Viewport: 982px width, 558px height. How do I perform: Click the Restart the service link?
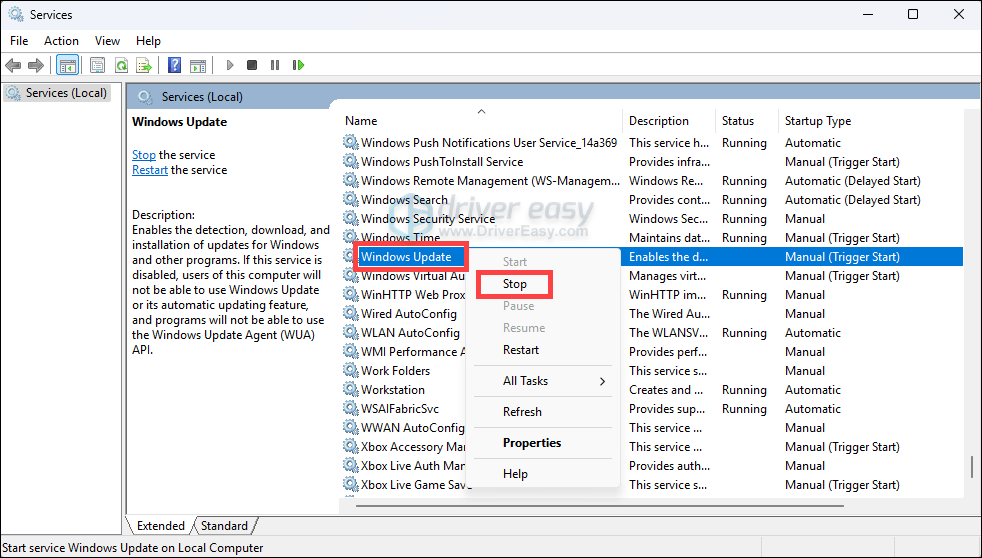150,170
